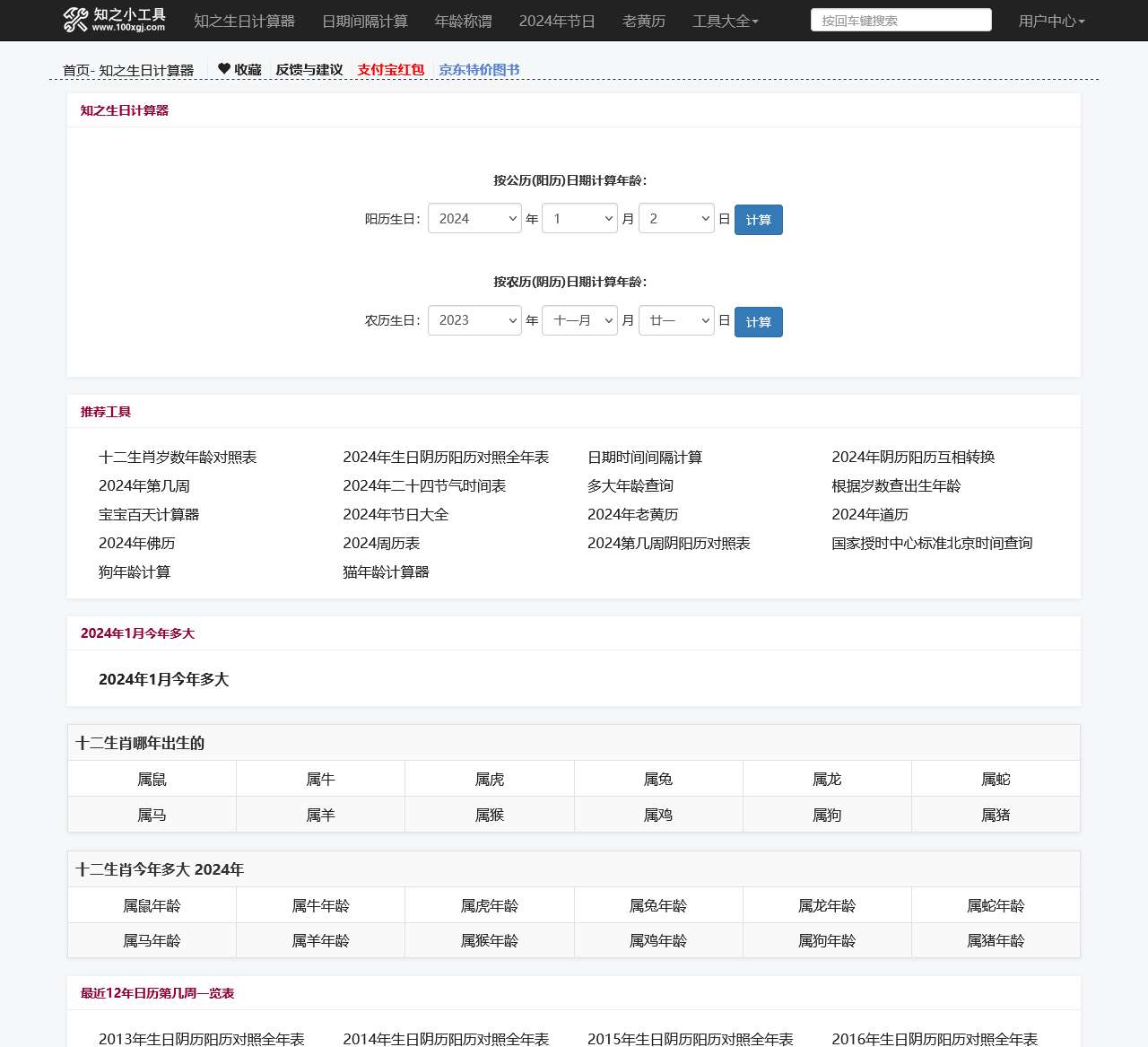
Task: Open the 反馈与建议 feedback link
Action: [309, 69]
